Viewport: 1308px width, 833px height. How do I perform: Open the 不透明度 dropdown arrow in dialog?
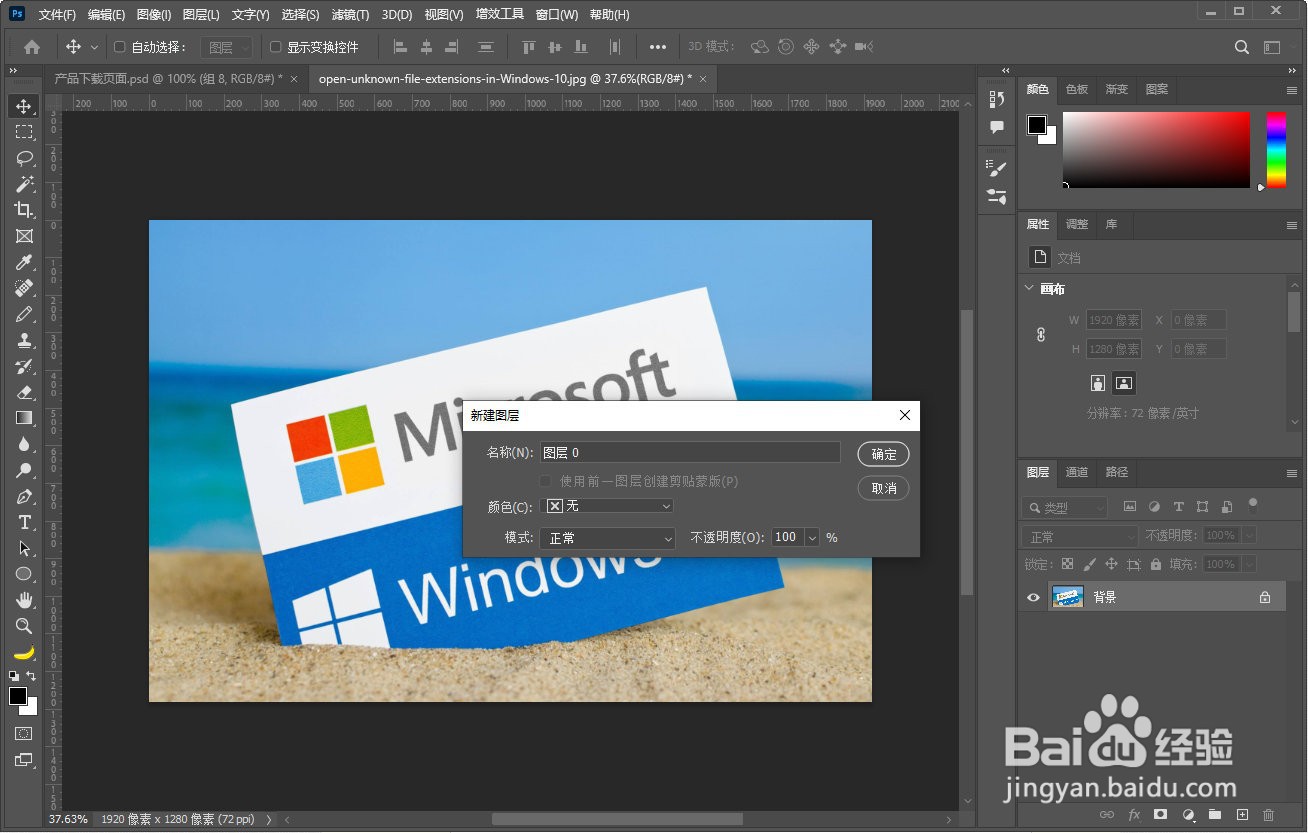811,538
